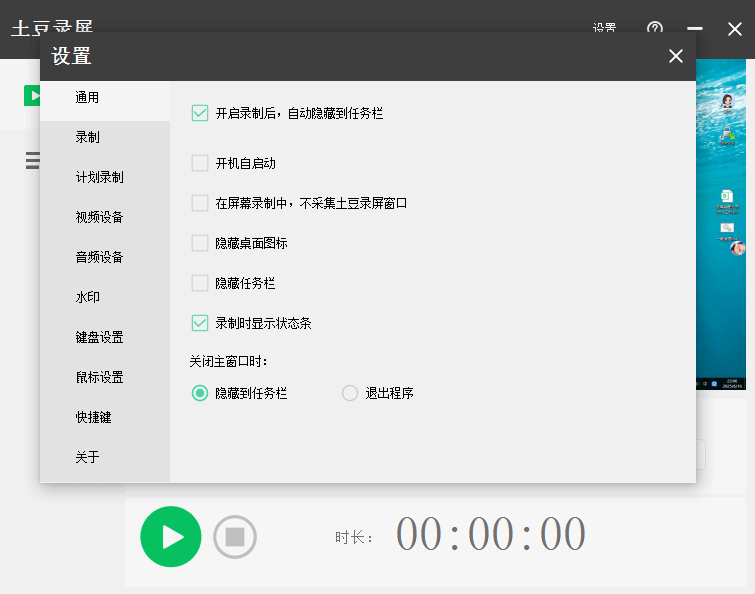Switch to 键盘设置 tab
755x594 pixels.
[105, 337]
